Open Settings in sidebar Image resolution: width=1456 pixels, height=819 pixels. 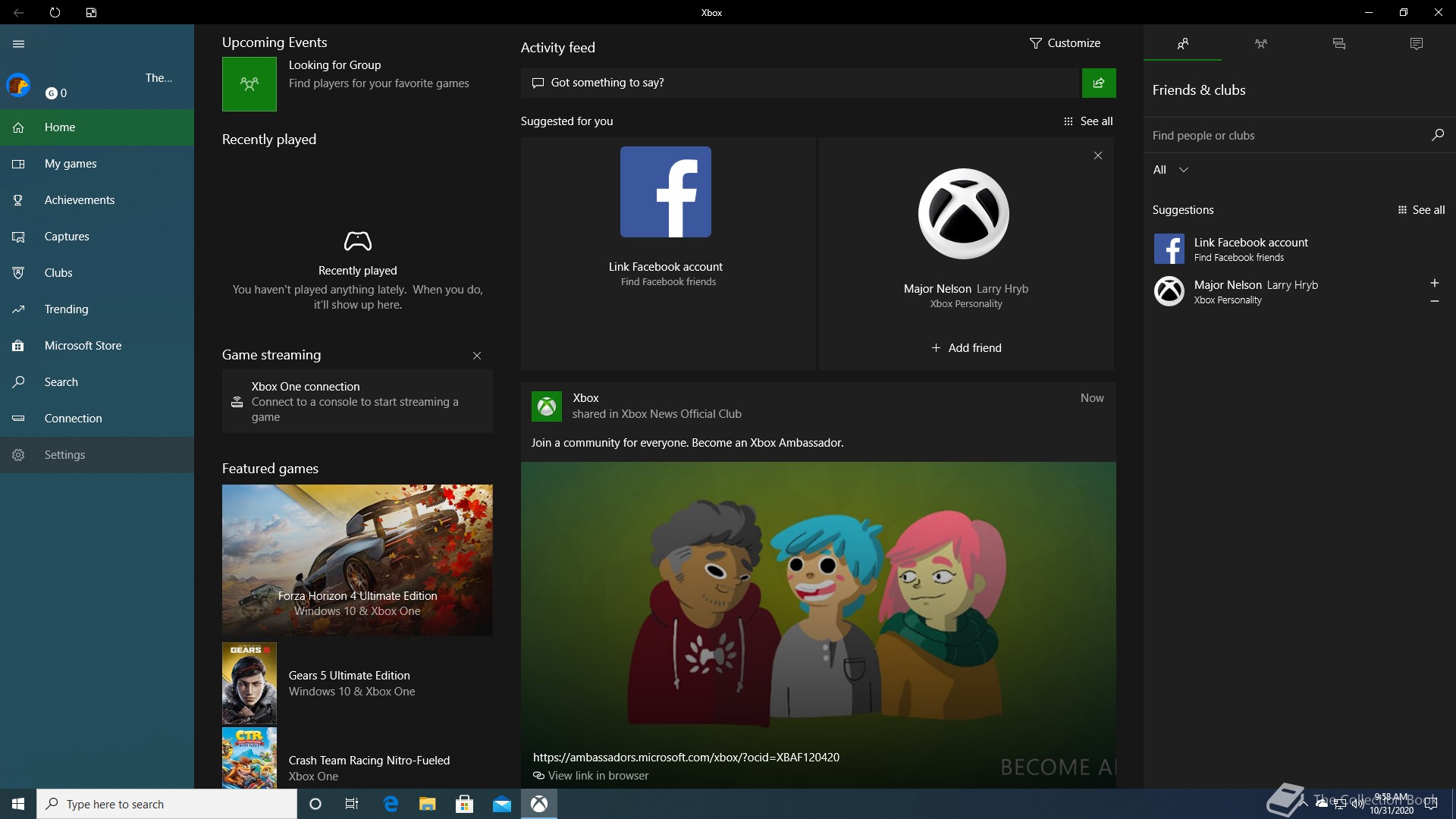click(x=97, y=455)
